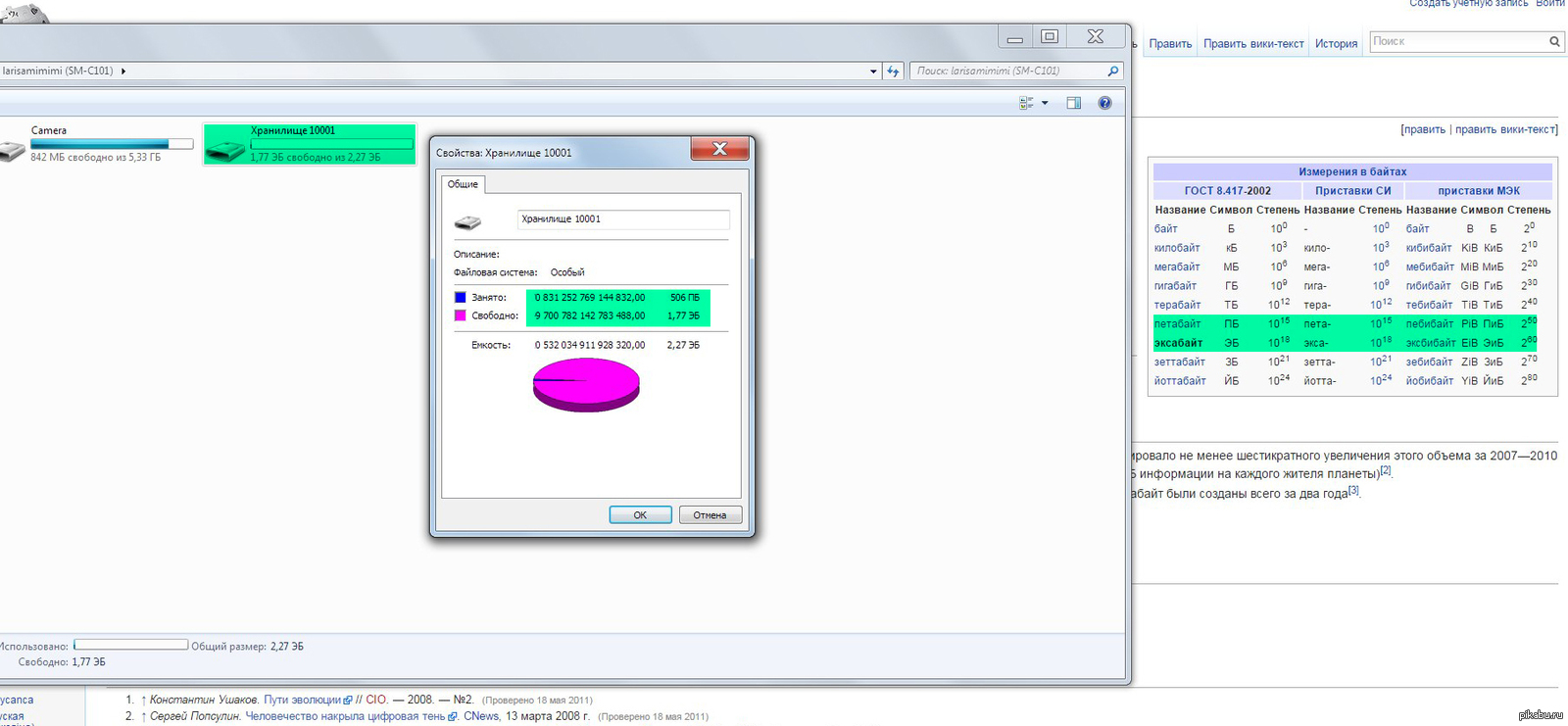Toggle the preview pane icon
This screenshot has width=1568, height=726.
[x=1073, y=103]
